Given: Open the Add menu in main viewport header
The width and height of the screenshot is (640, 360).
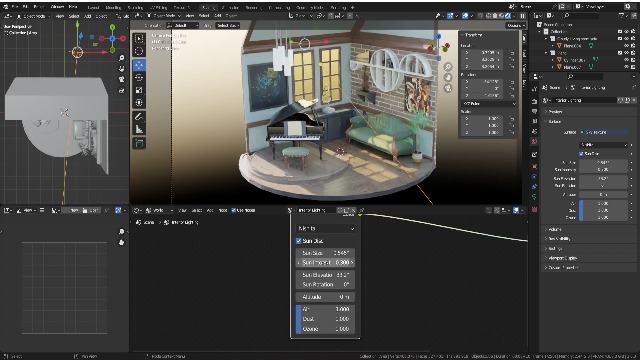Looking at the screenshot, I should pyautogui.click(x=218, y=16).
